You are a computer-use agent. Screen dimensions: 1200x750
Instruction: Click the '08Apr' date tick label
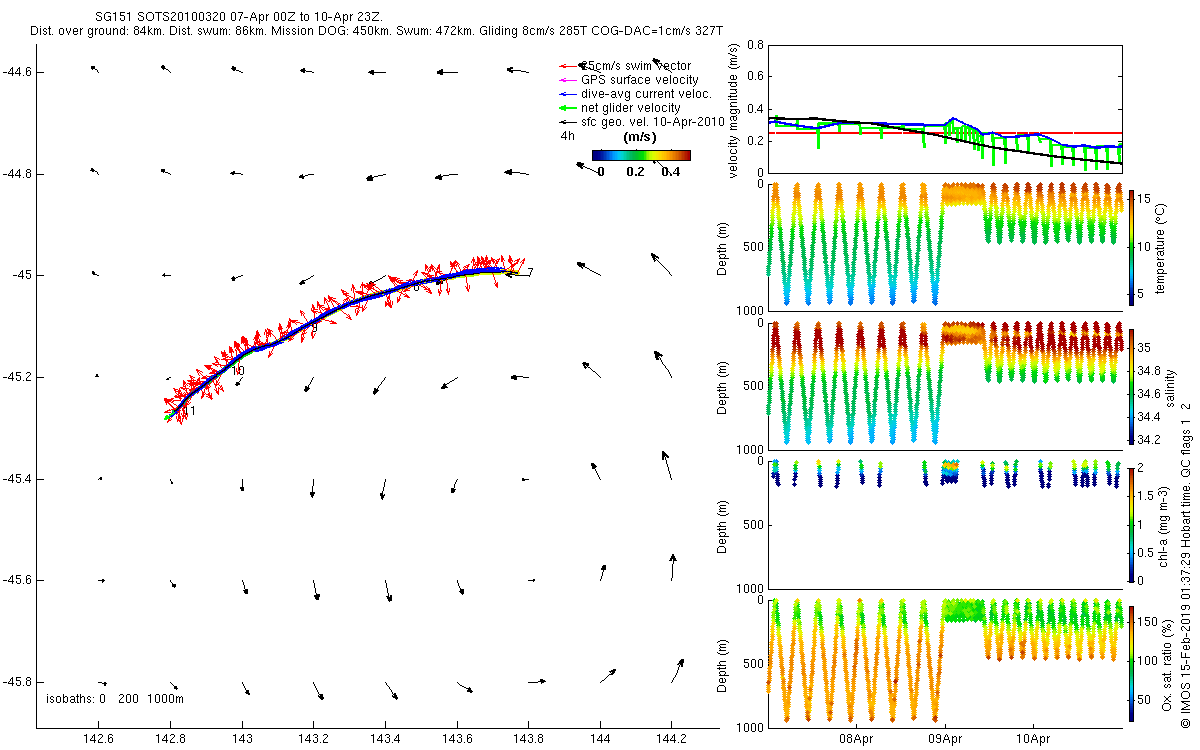coord(857,740)
